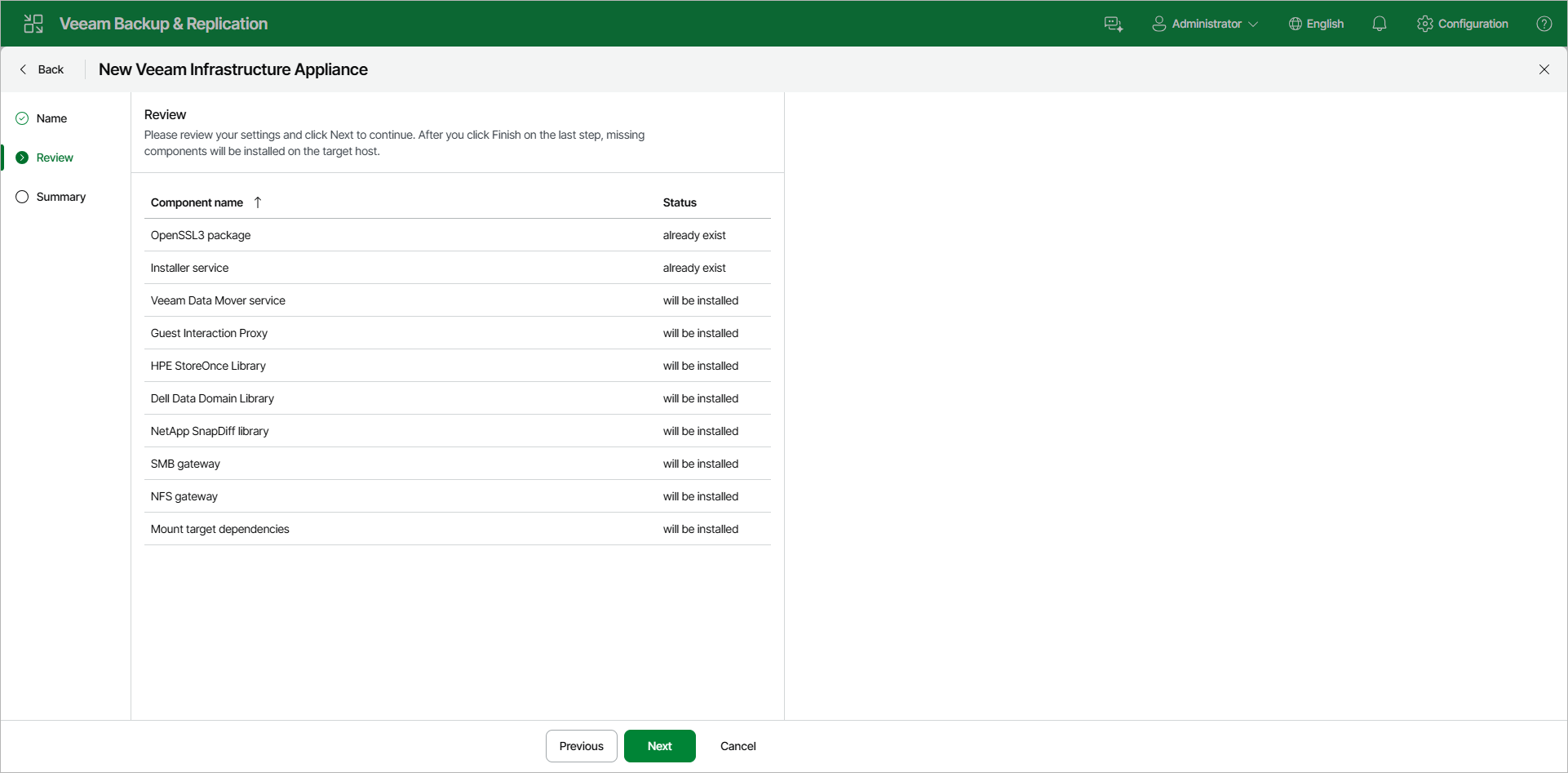Click the SMB gateway 'will be installed' status
The height and width of the screenshot is (773, 1568).
[x=701, y=464]
